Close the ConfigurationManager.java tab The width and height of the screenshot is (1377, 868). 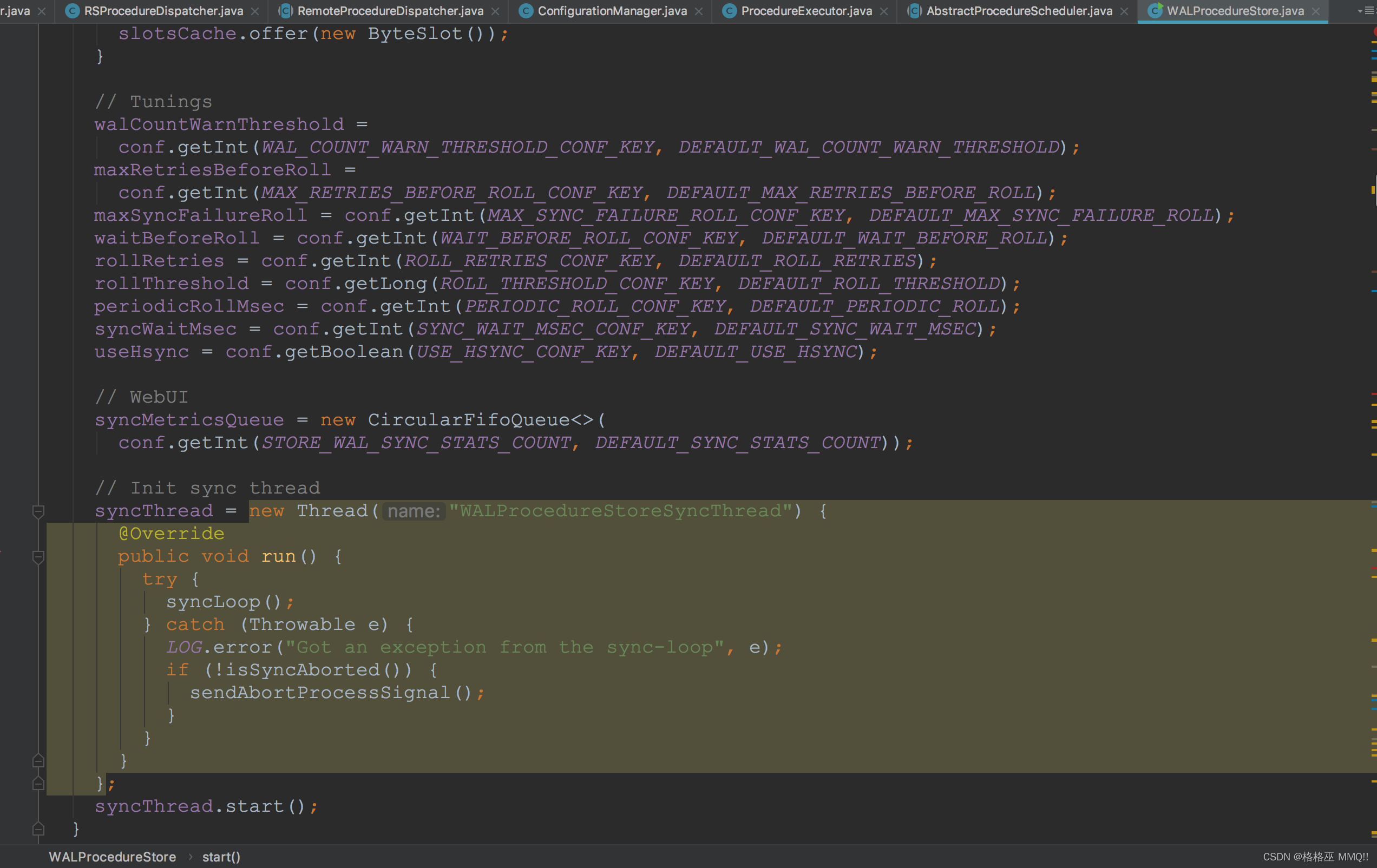point(699,11)
